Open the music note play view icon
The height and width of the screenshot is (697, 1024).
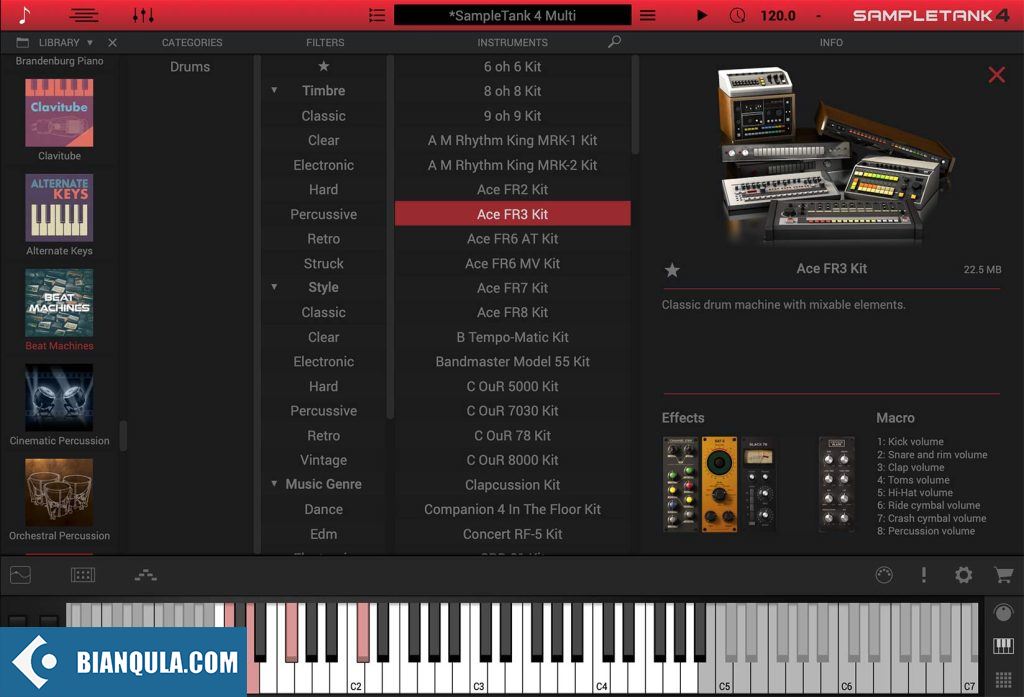tap(24, 14)
